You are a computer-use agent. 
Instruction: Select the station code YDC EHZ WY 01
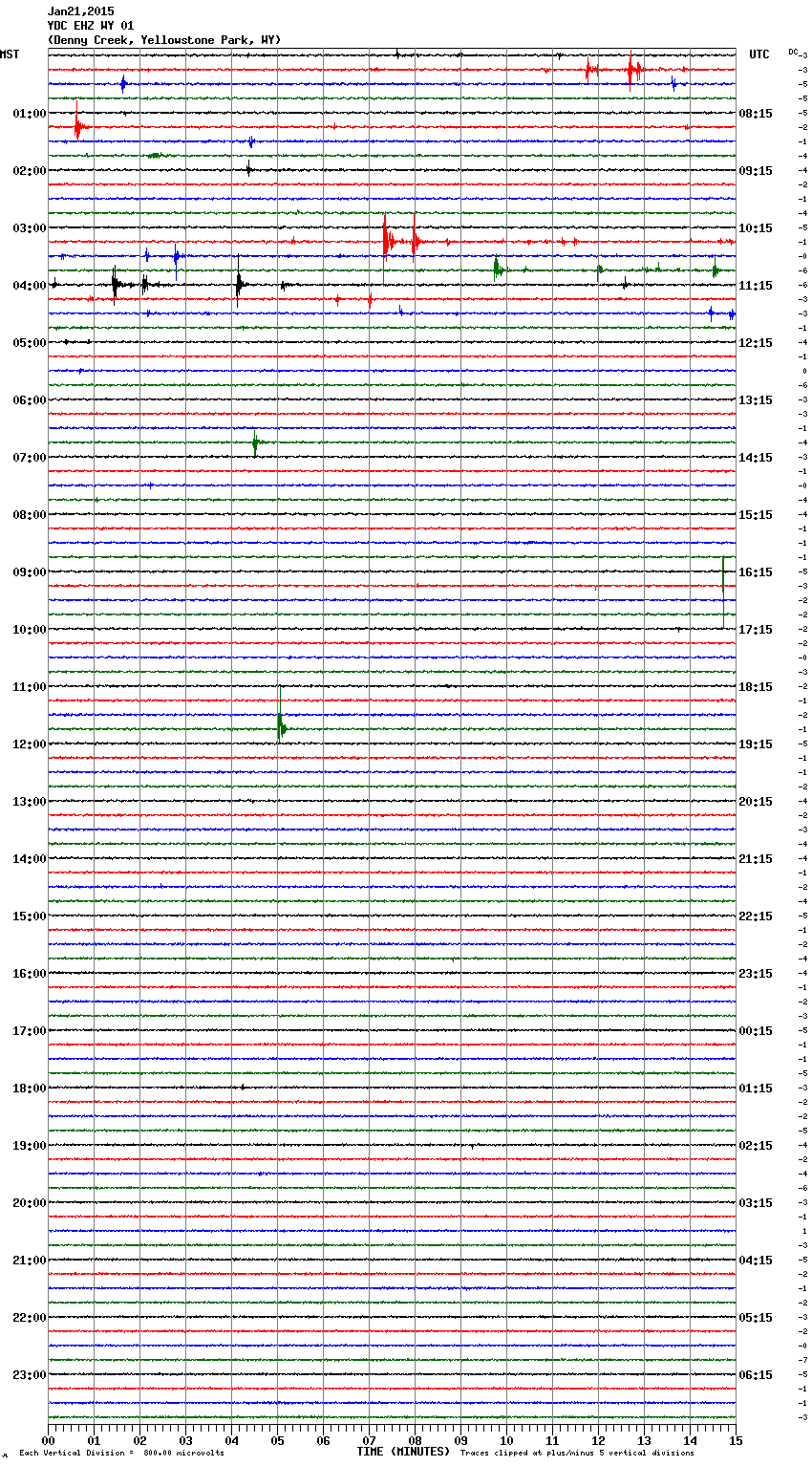tap(91, 26)
